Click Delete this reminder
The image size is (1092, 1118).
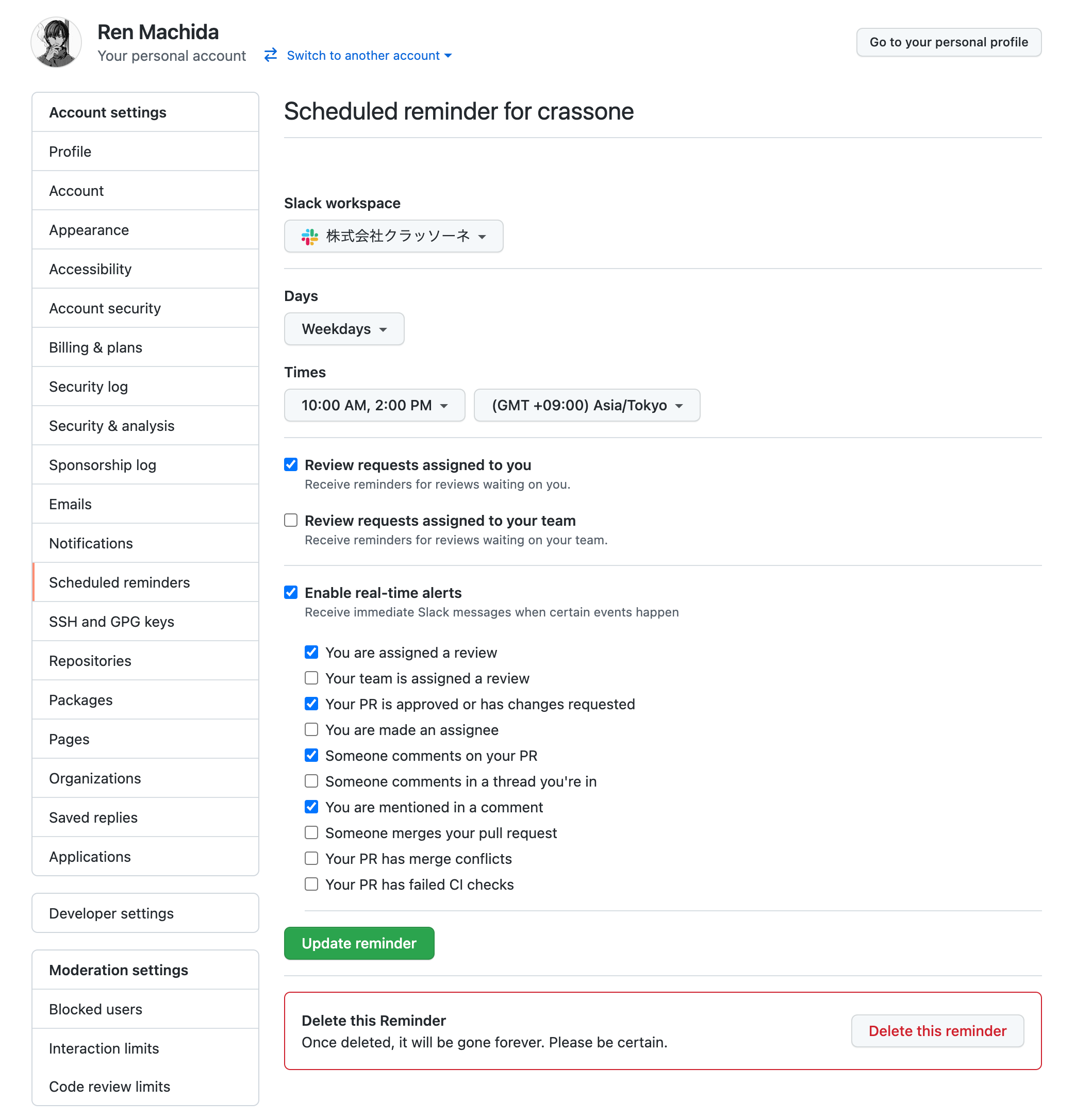click(x=937, y=1030)
